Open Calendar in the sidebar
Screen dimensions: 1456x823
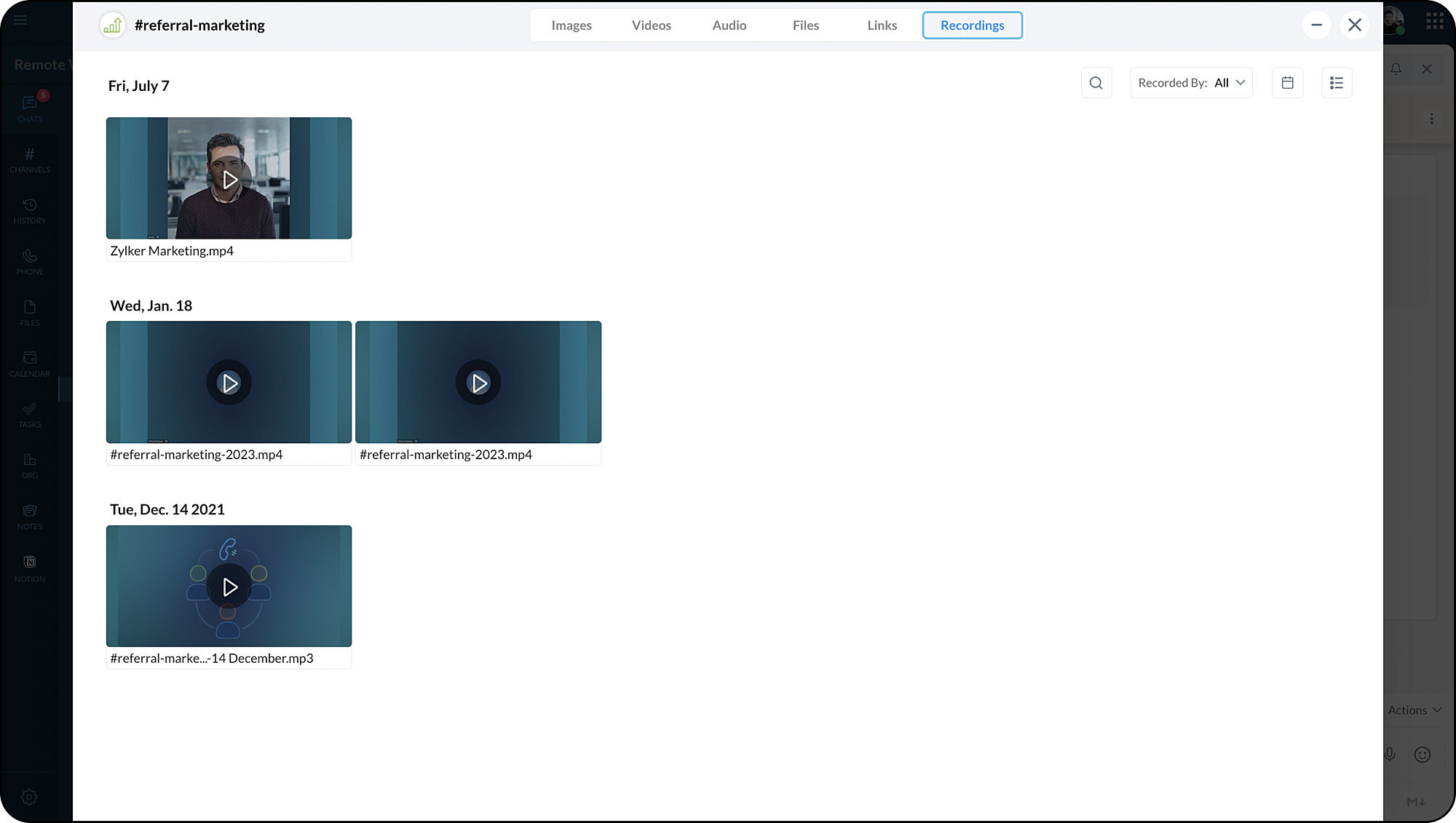tap(30, 363)
